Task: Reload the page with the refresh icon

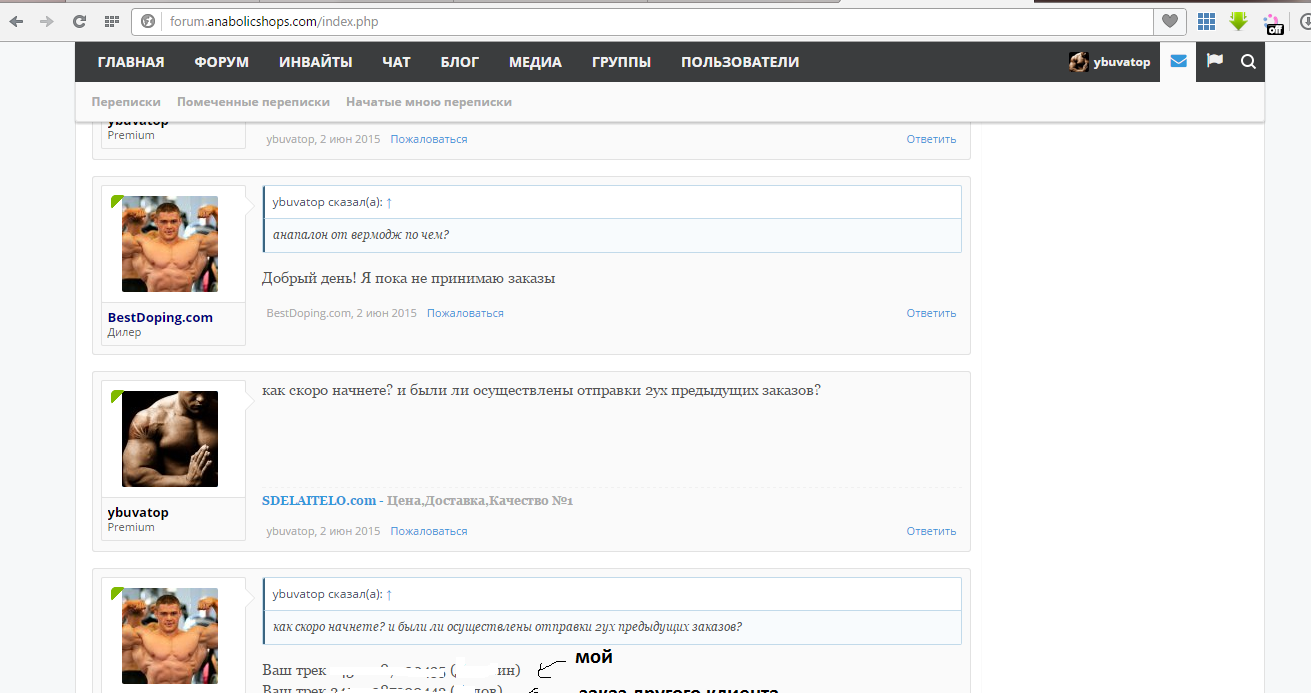Action: pos(80,21)
